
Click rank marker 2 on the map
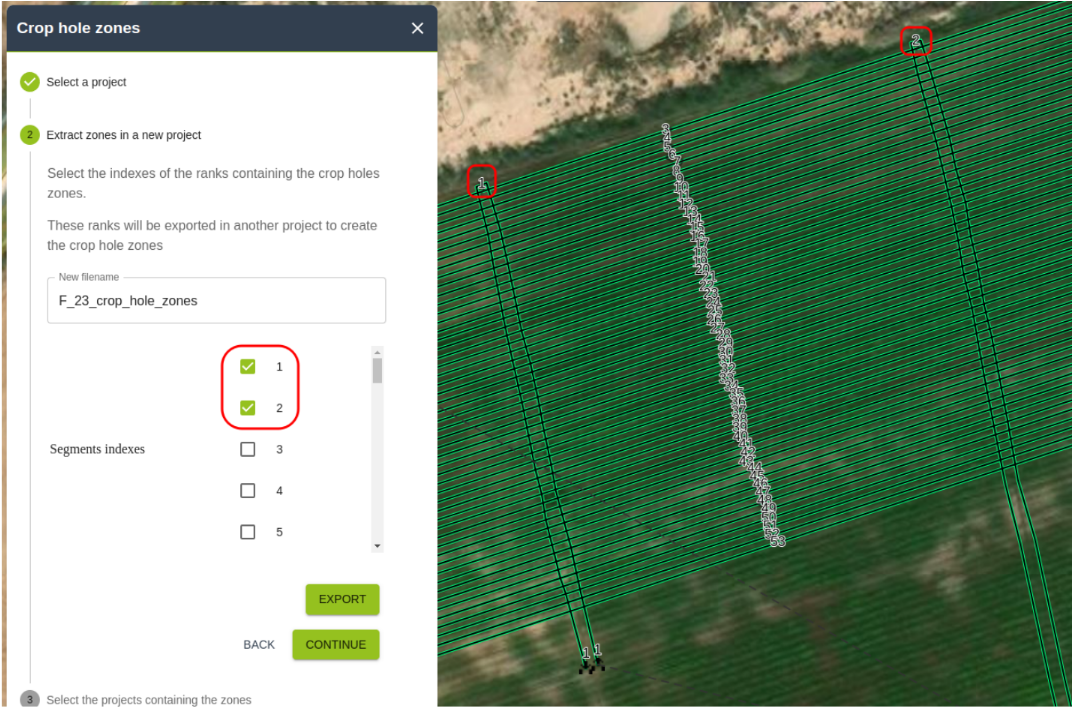click(x=915, y=41)
